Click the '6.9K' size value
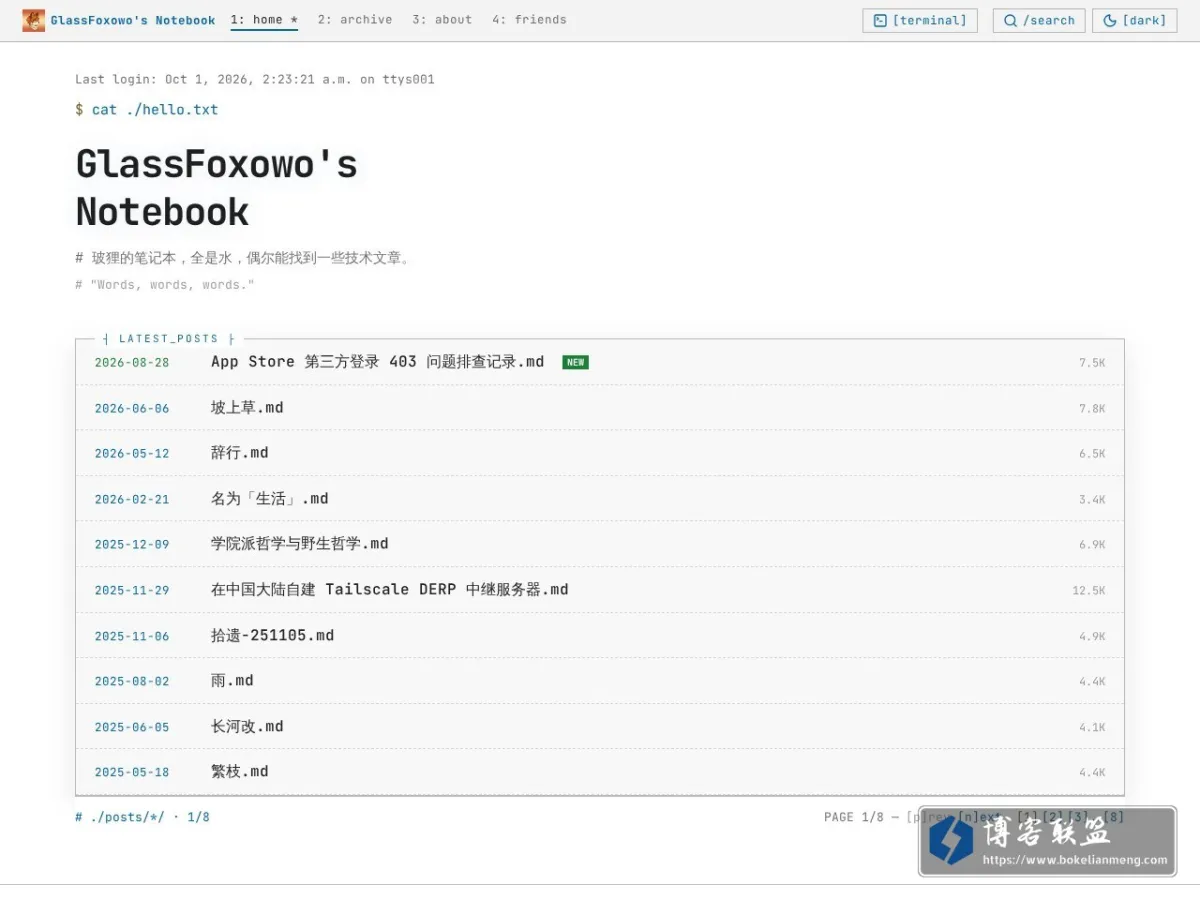1200x900 pixels. (1092, 545)
